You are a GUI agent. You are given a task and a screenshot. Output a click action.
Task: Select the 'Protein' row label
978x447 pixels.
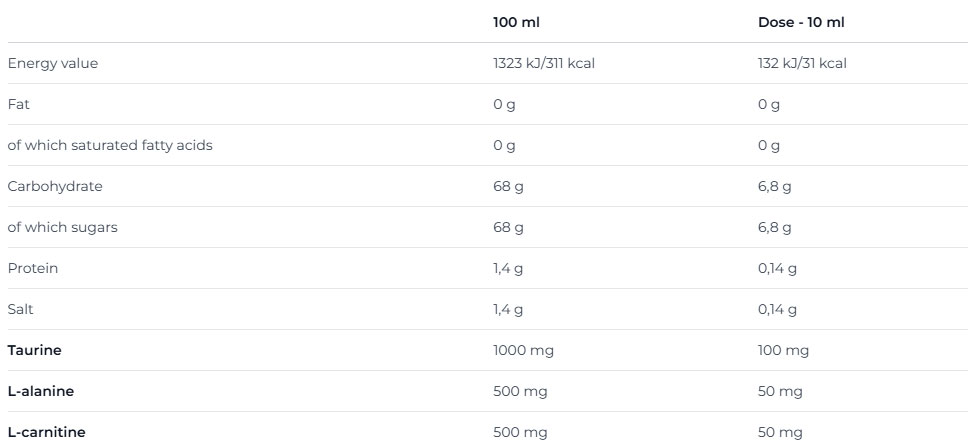coord(33,268)
